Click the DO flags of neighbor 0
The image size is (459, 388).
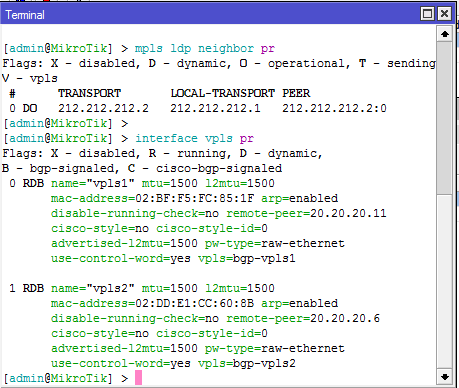pos(30,108)
